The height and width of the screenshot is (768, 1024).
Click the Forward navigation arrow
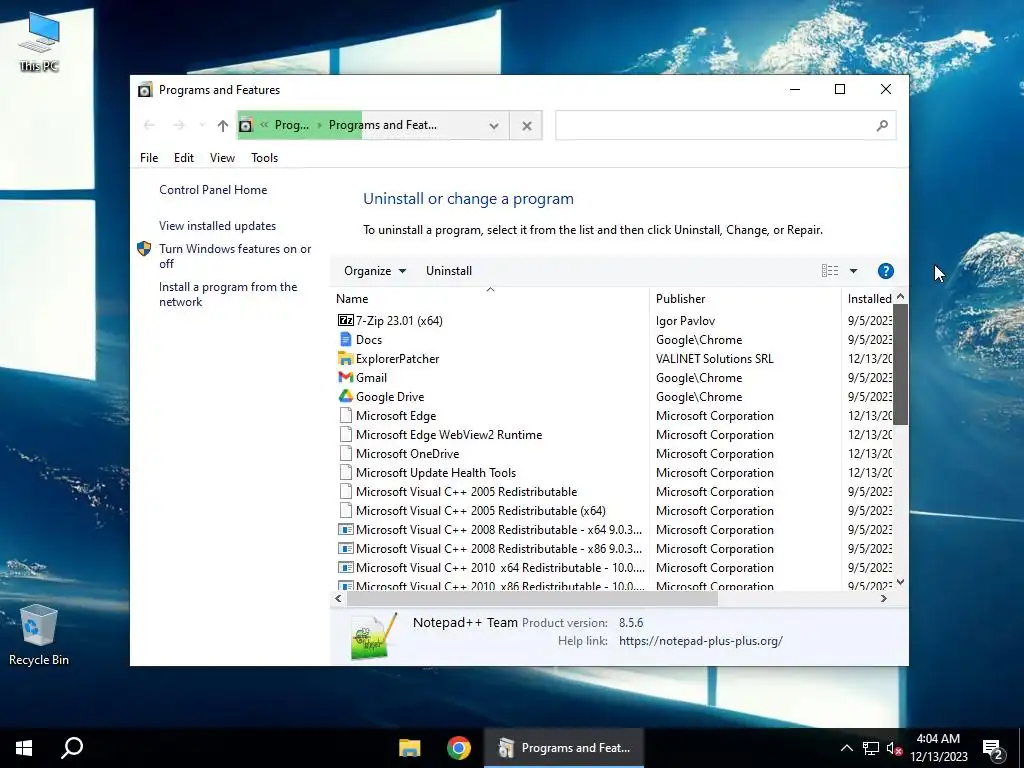click(x=178, y=125)
